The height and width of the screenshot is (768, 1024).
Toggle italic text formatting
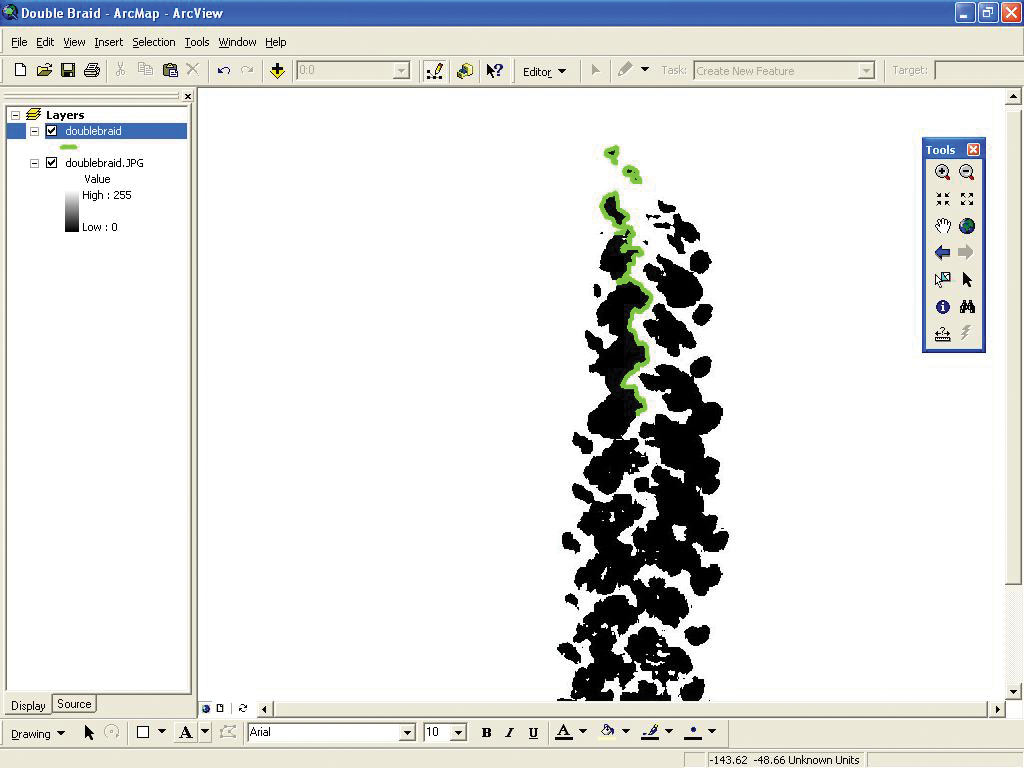(x=509, y=733)
